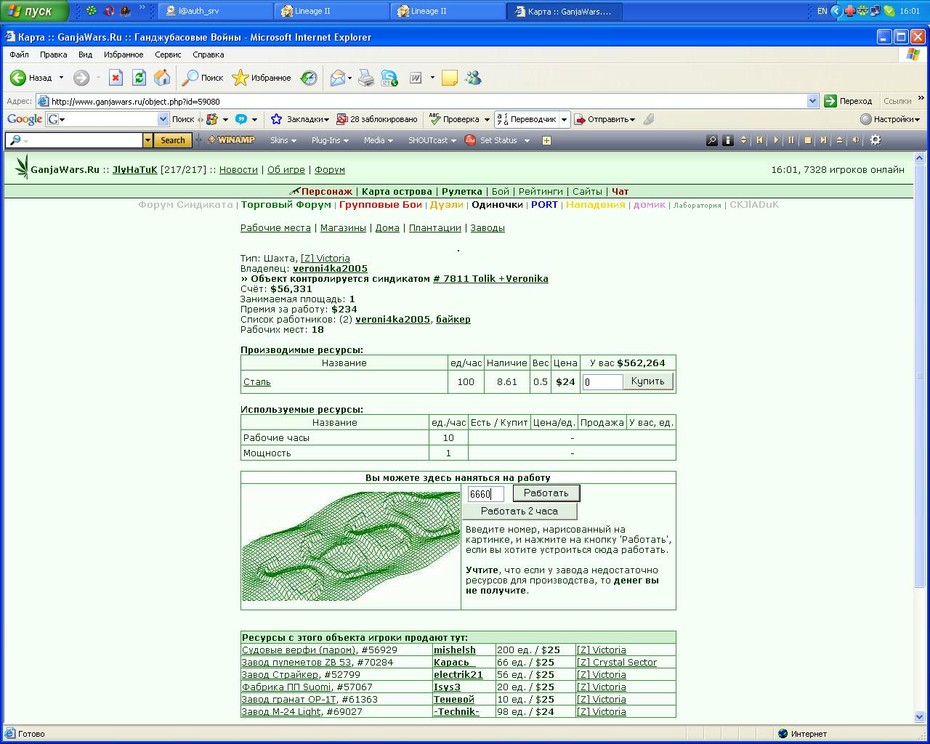Open the Messenger people icon
This screenshot has width=930, height=744.
(x=473, y=78)
